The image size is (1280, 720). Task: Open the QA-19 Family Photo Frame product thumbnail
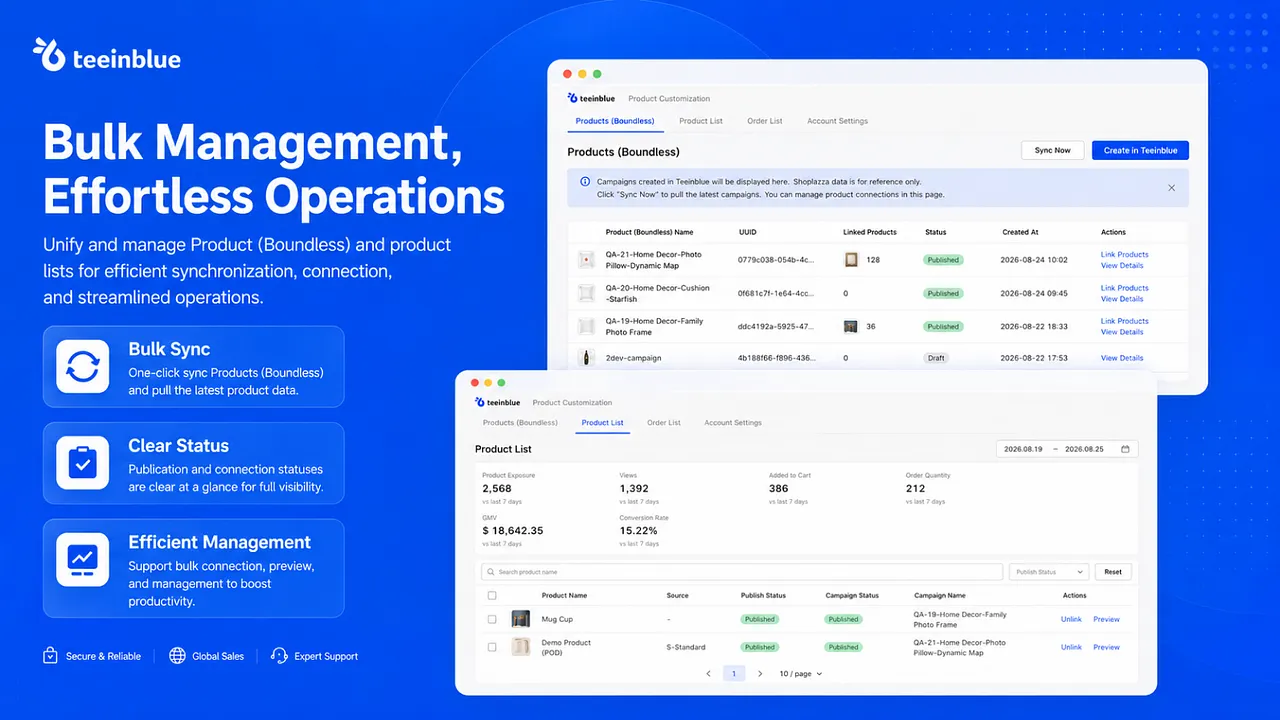tap(586, 326)
